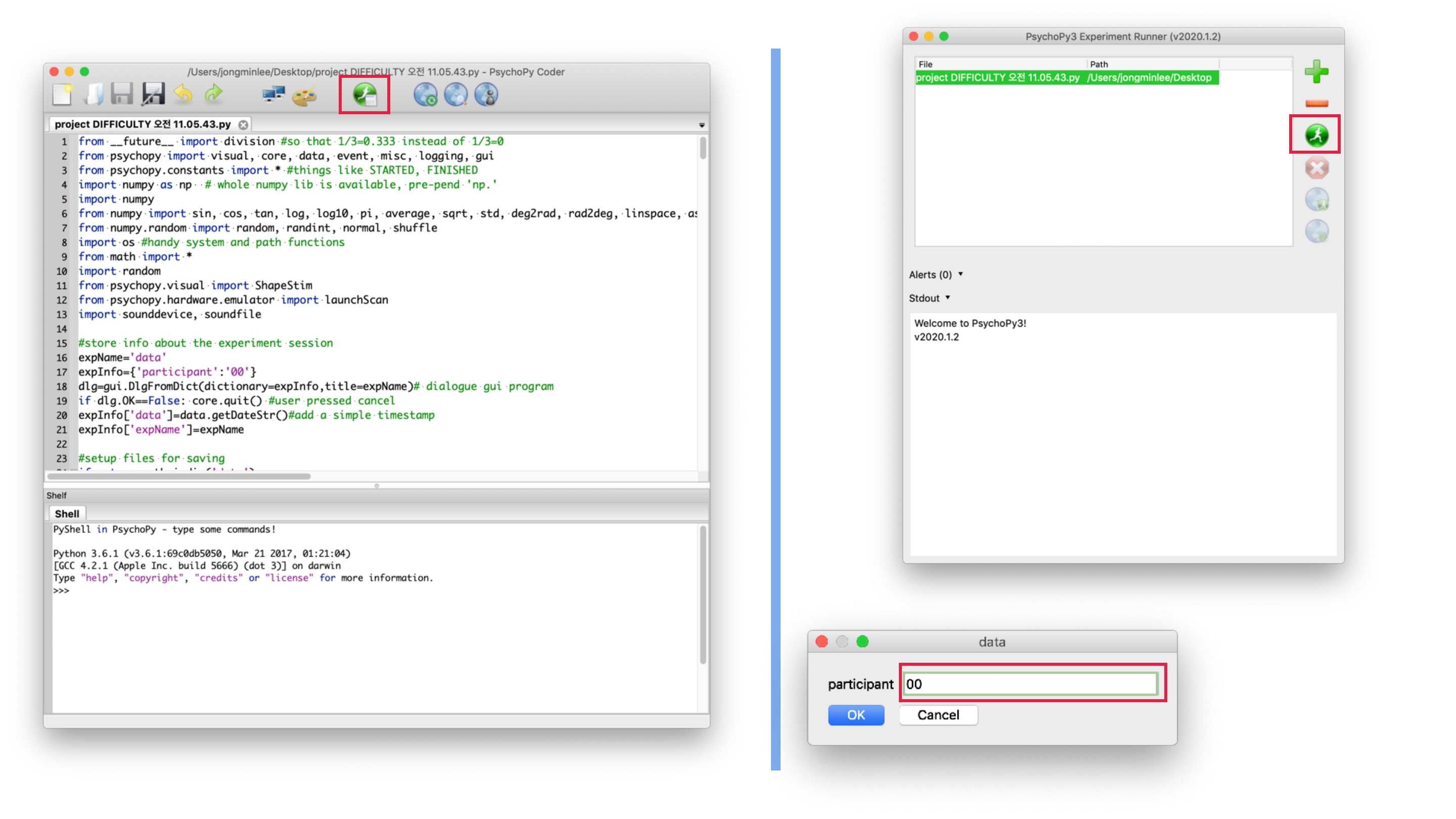Image resolution: width=1456 pixels, height=819 pixels.
Task: Open Monitor Center dual-screen icon
Action: [x=274, y=95]
